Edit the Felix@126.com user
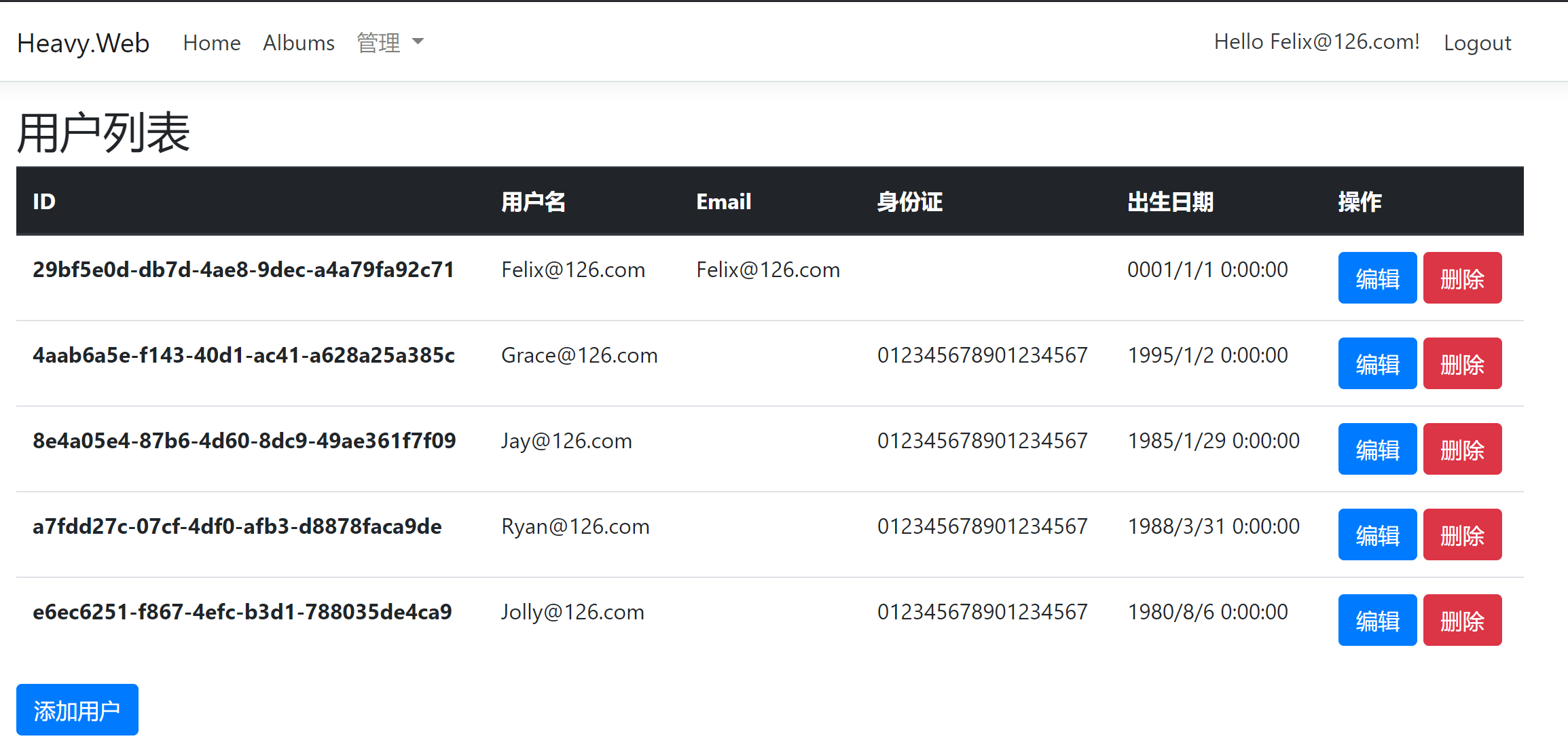1568x745 pixels. (x=1376, y=278)
